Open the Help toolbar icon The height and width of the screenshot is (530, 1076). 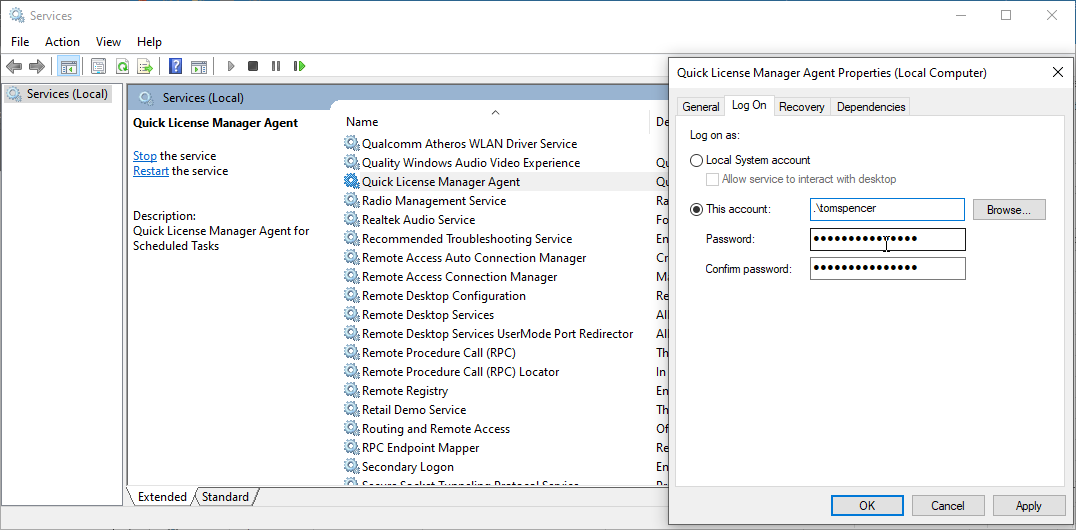[176, 67]
